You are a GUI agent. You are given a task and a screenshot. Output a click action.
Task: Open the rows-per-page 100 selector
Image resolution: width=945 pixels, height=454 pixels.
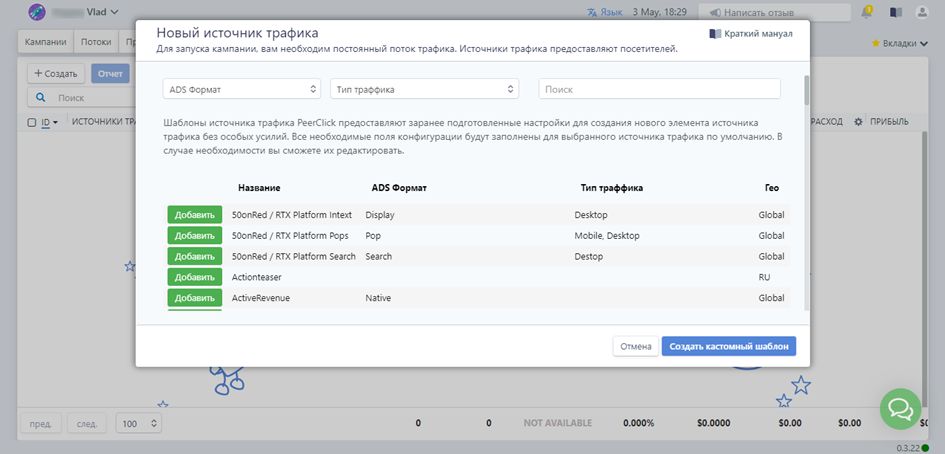[139, 423]
